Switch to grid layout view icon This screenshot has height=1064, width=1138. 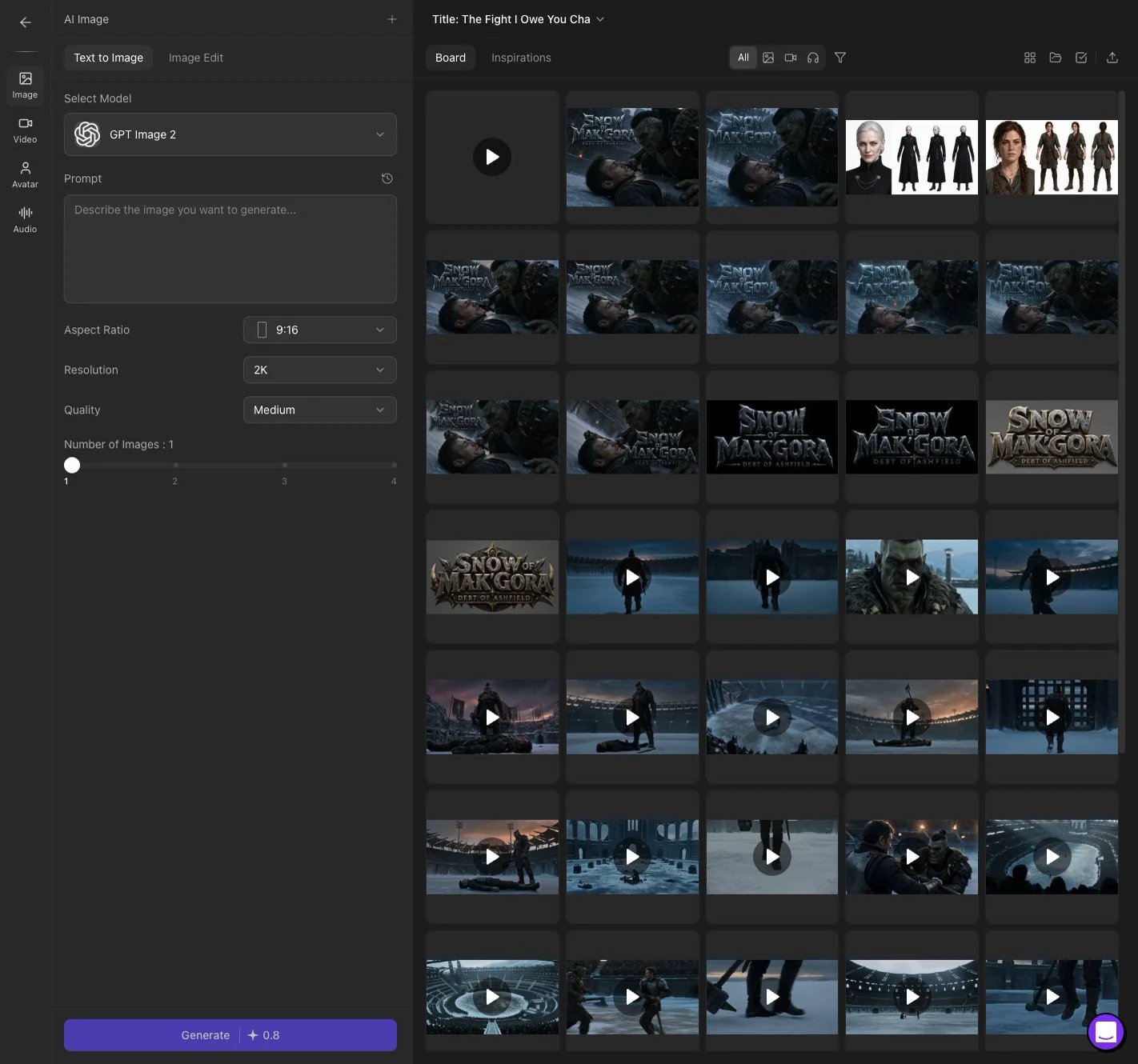click(1030, 58)
